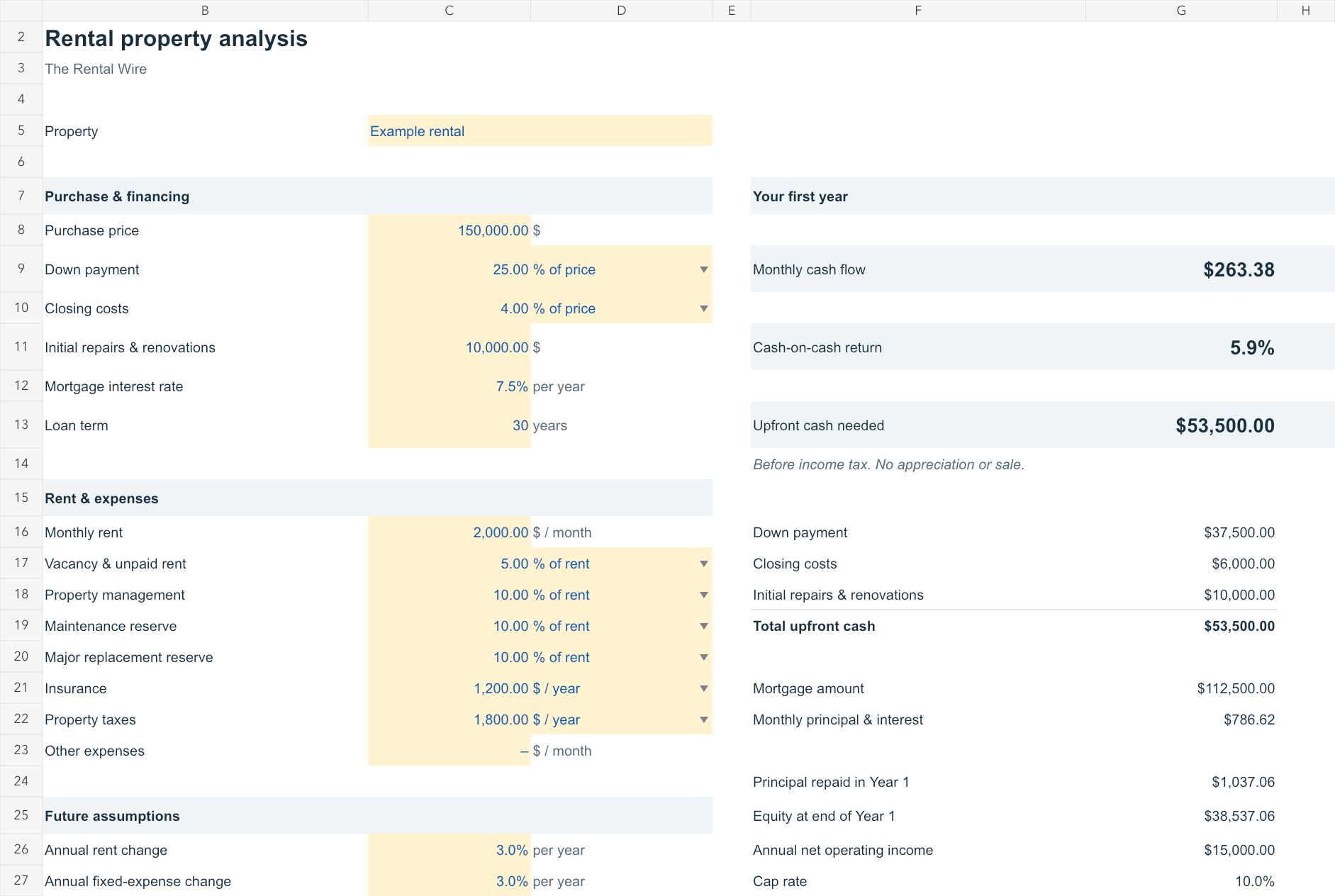This screenshot has height=896, width=1335.
Task: Select the Vacancy value 5.00 cell
Action: 449,564
